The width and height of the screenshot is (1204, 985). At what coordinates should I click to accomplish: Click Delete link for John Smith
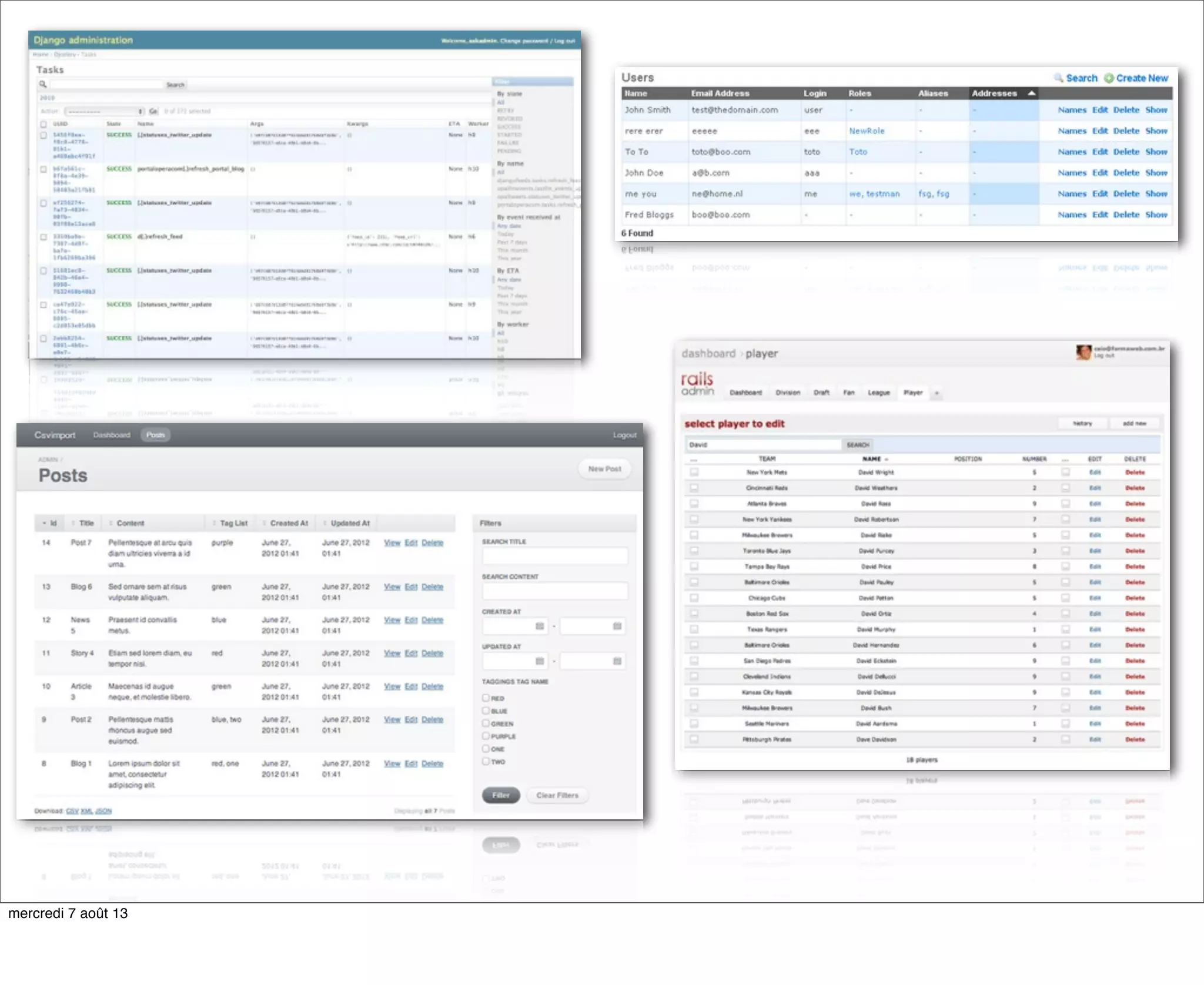point(1126,110)
